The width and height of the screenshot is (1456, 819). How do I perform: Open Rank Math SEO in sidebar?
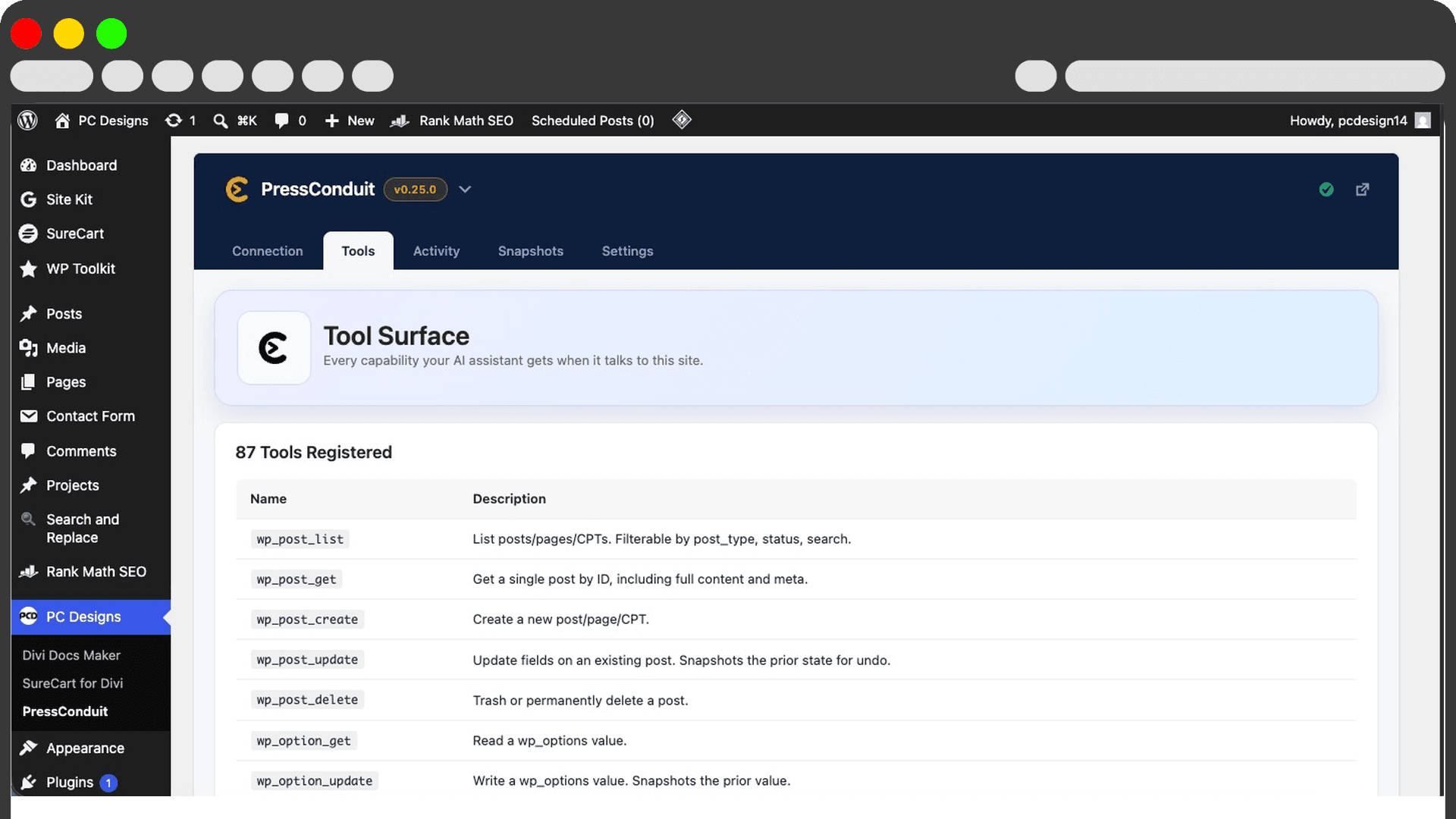[x=96, y=572]
